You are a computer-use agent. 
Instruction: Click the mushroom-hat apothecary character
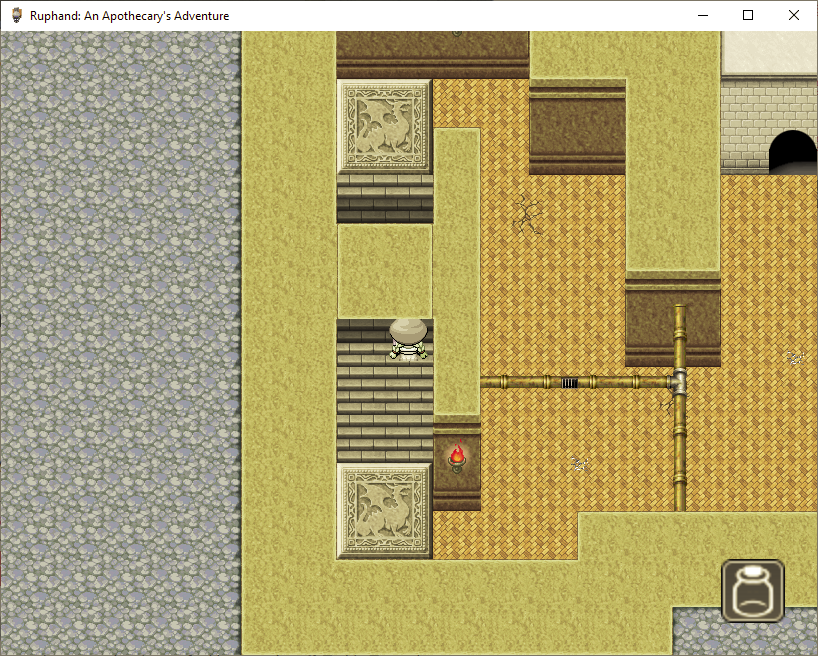click(408, 339)
